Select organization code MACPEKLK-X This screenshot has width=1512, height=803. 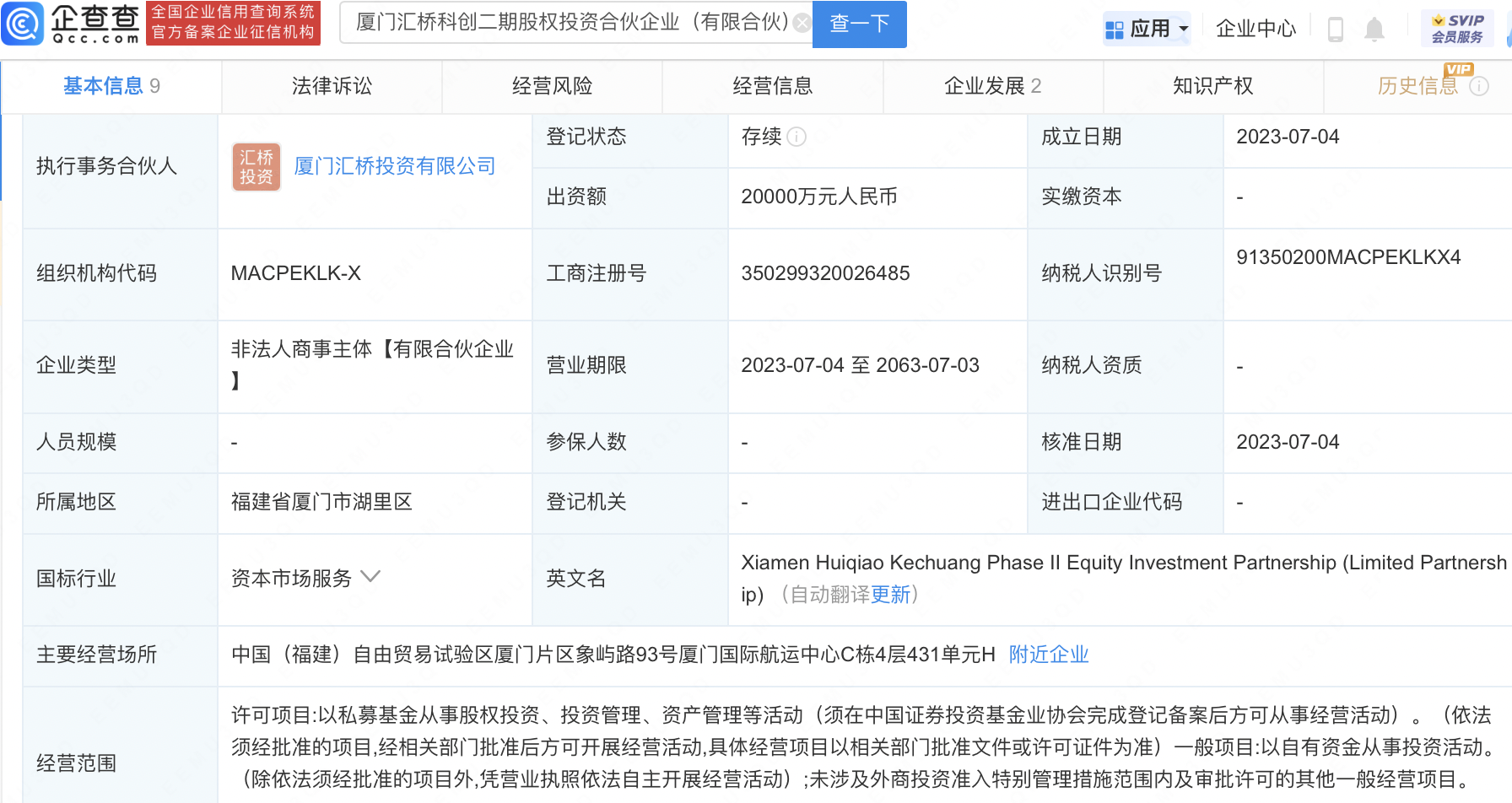(296, 273)
